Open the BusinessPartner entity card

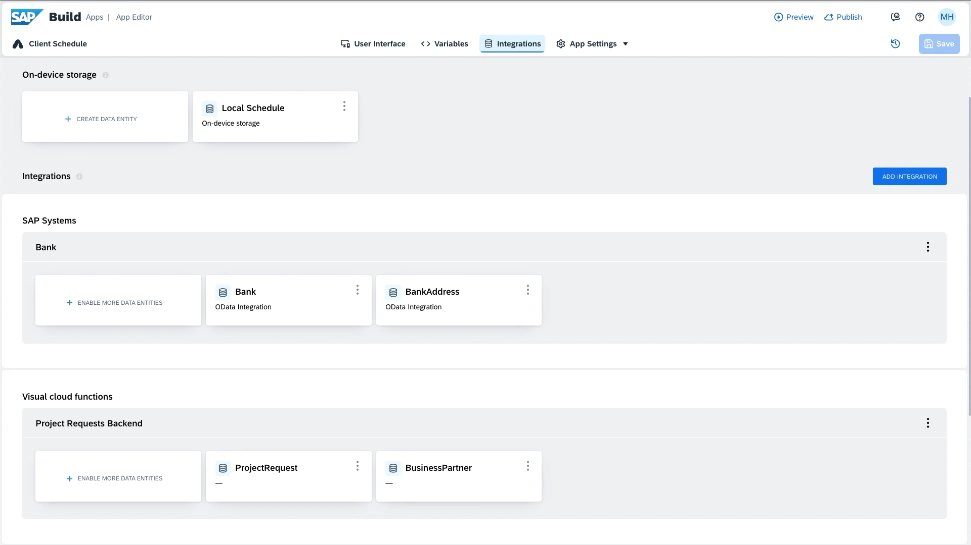coord(459,476)
